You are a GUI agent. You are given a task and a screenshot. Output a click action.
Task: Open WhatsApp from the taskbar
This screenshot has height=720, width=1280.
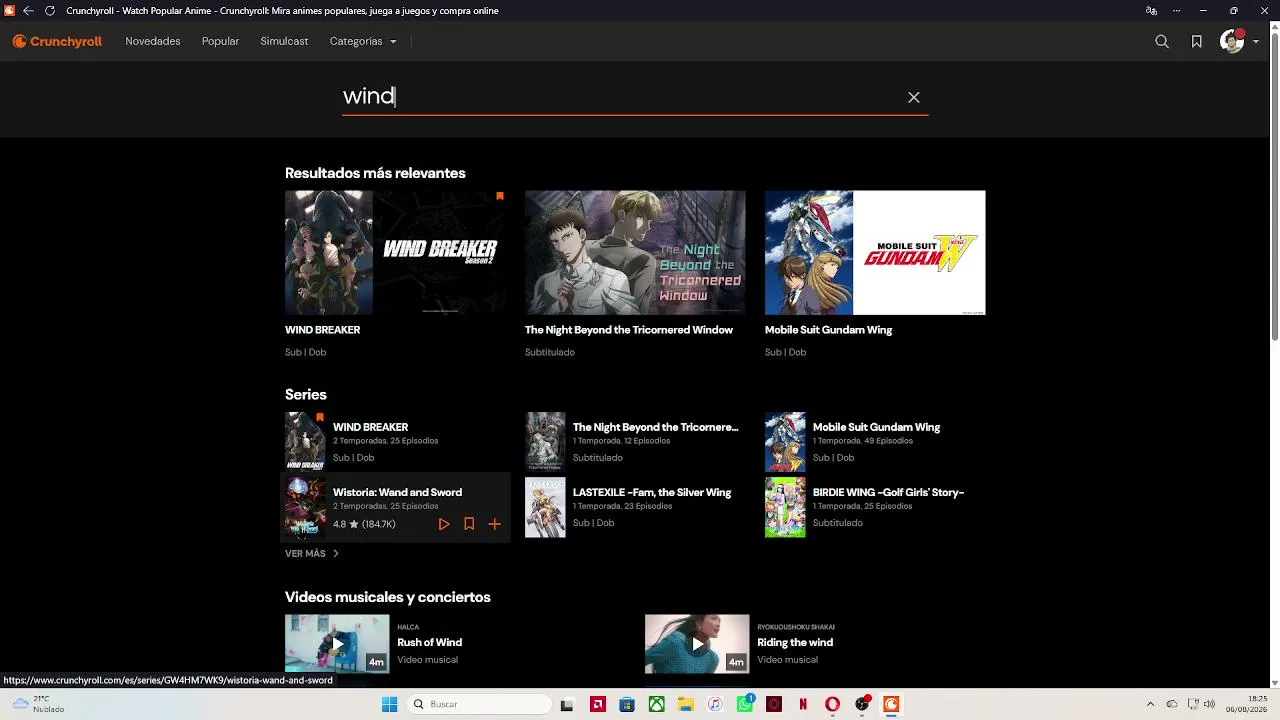pyautogui.click(x=745, y=704)
